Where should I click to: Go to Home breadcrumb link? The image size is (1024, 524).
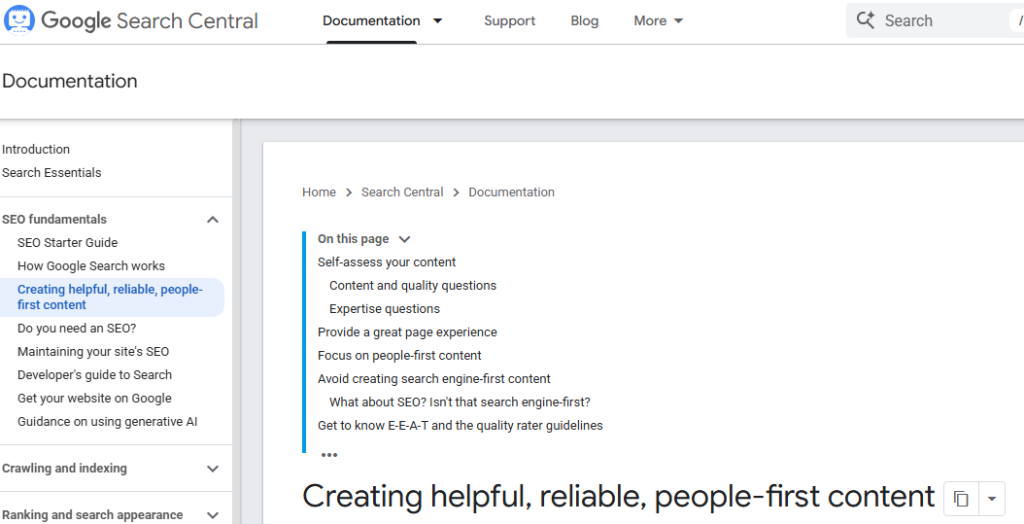click(x=319, y=192)
